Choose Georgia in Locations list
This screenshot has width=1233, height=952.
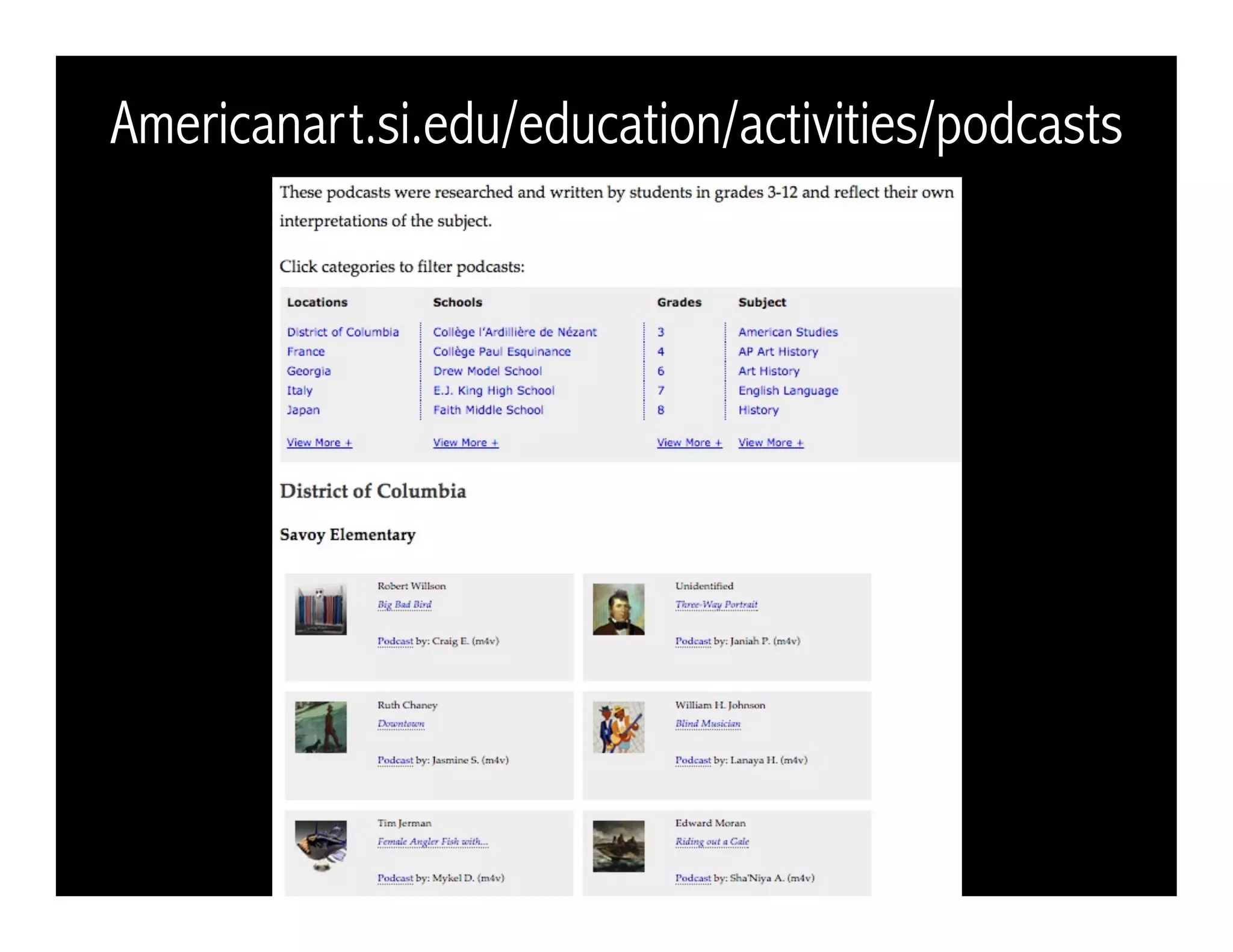point(308,371)
